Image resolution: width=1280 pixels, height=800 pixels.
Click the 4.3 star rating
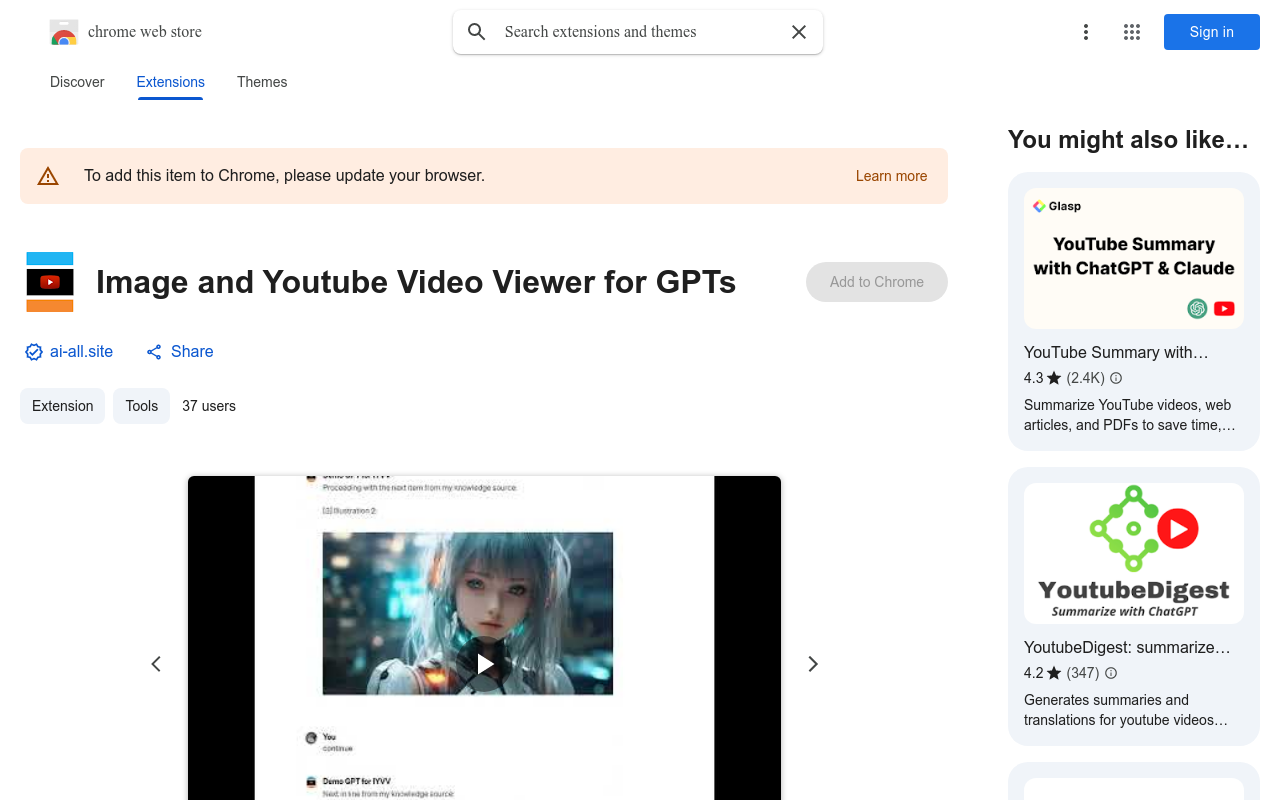point(1042,378)
